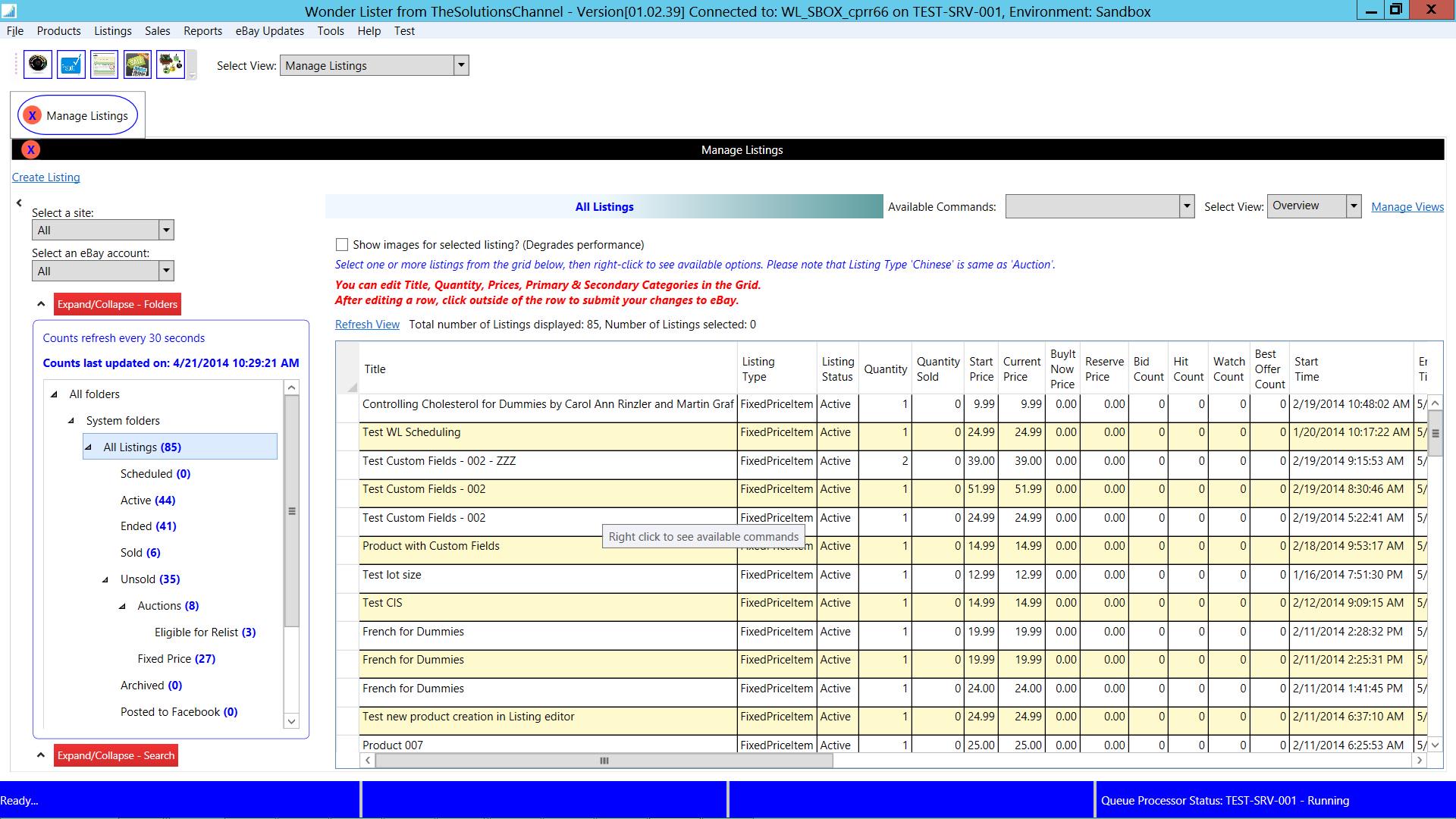Open the Products menu

click(x=58, y=31)
